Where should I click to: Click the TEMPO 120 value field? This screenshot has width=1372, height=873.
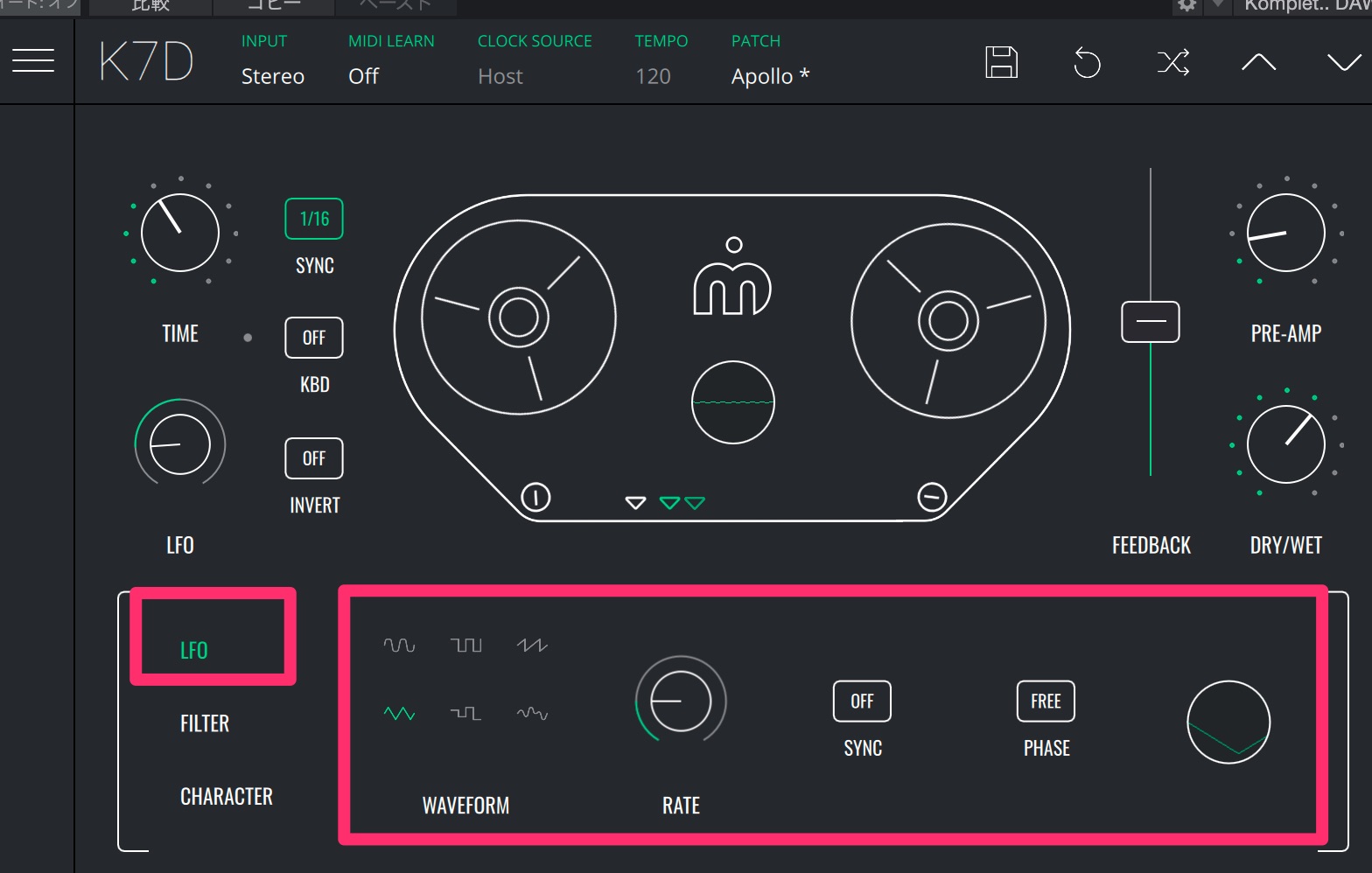654,76
